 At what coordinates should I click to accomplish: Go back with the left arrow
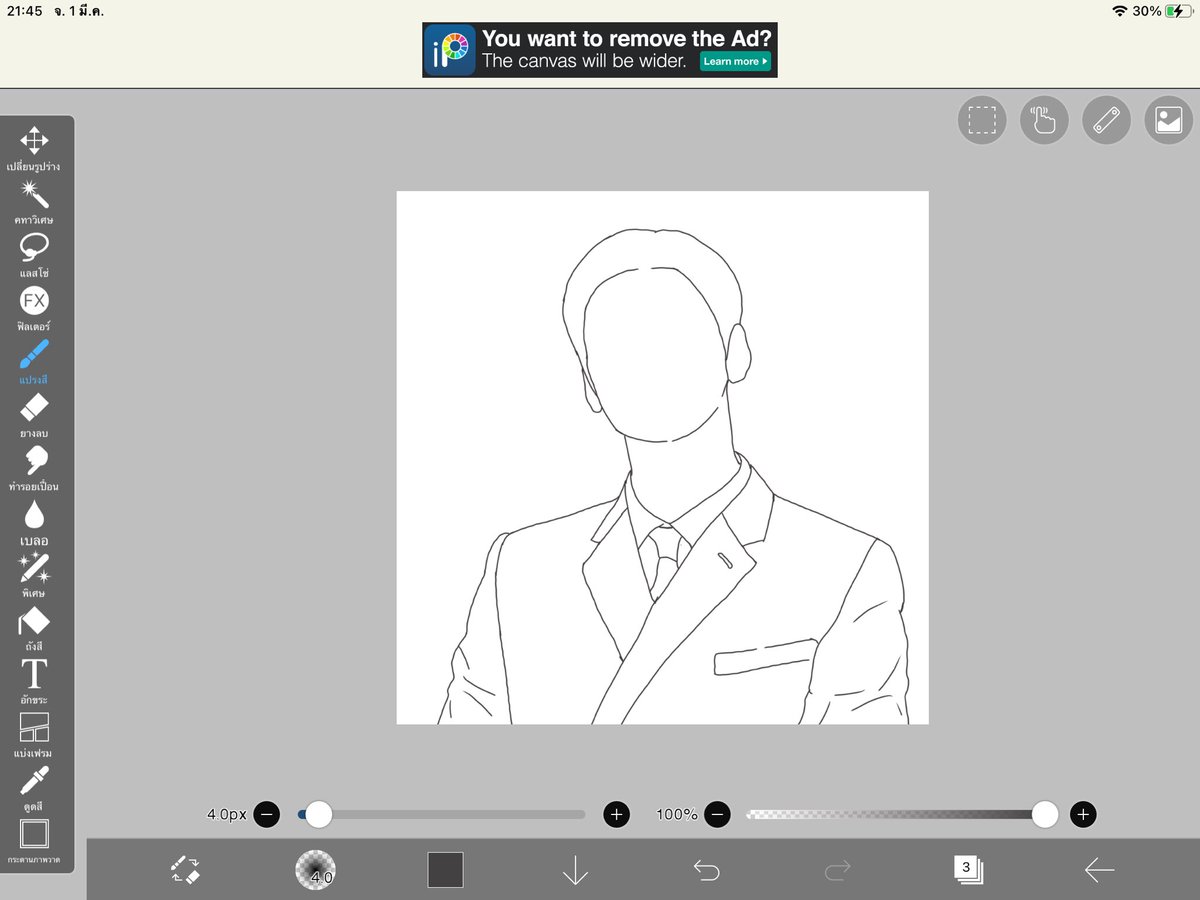coord(1099,870)
